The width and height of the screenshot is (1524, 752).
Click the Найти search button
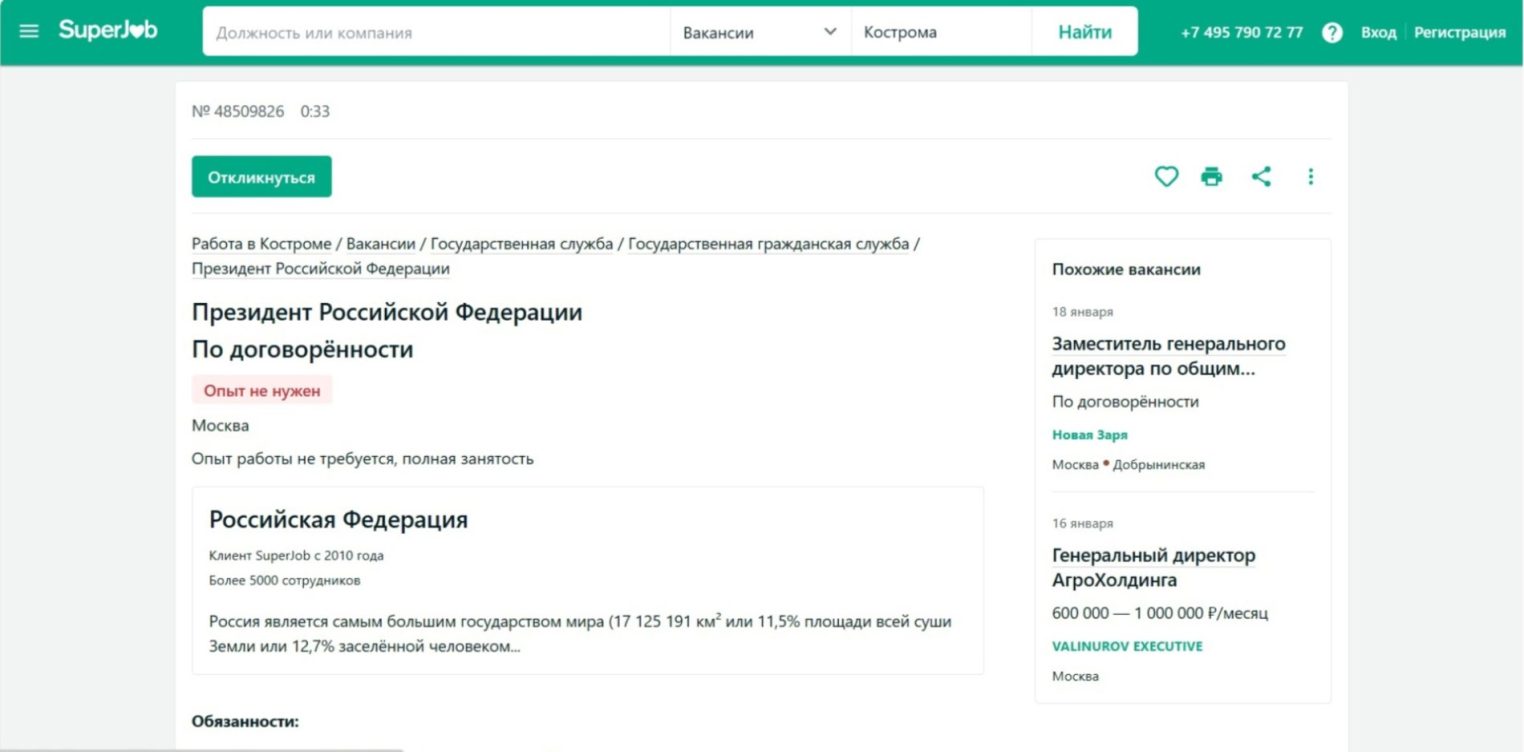[1085, 32]
